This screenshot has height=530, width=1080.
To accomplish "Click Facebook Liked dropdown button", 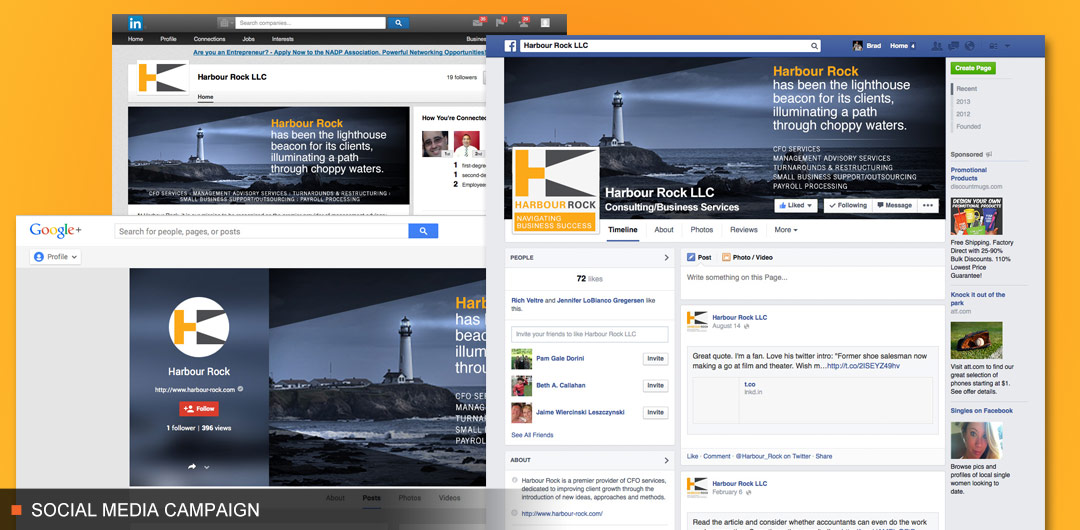I will 796,205.
